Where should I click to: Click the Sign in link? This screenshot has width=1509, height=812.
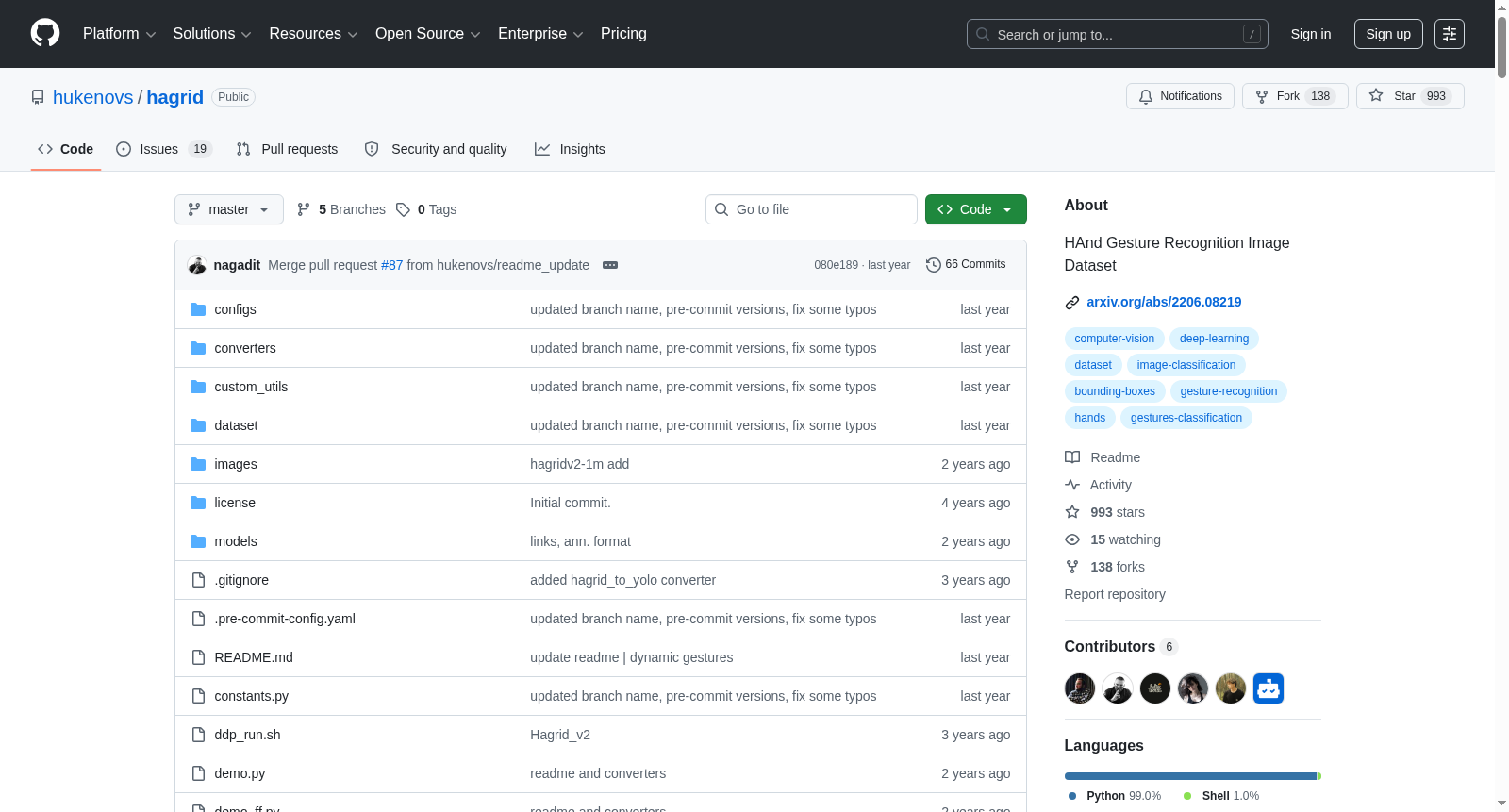tap(1311, 34)
